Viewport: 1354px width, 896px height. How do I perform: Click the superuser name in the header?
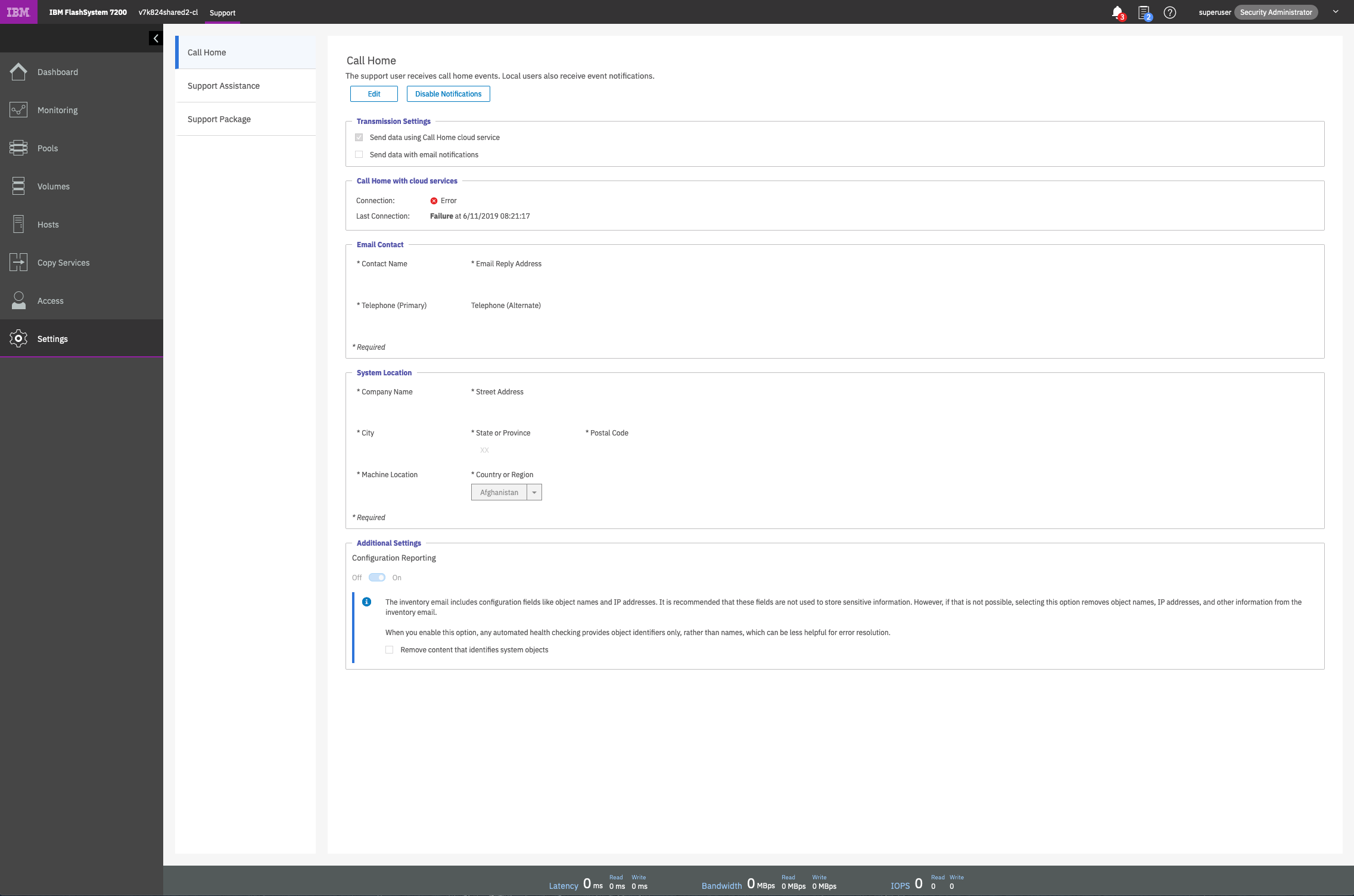[x=1215, y=13]
